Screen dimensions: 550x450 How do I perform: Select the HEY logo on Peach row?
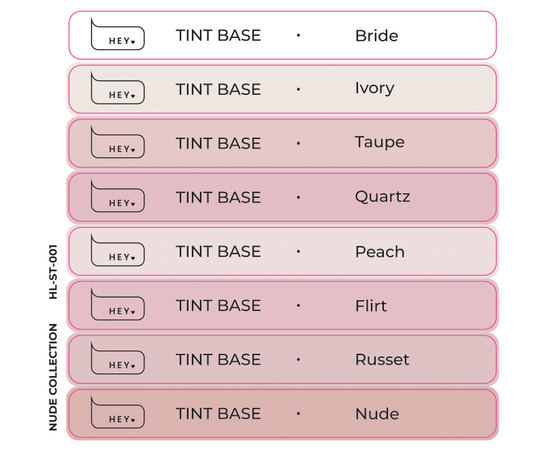click(x=118, y=250)
